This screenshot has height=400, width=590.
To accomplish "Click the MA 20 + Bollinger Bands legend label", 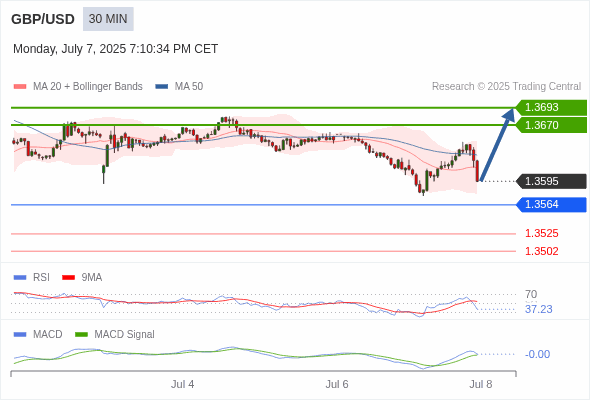I will (88, 87).
